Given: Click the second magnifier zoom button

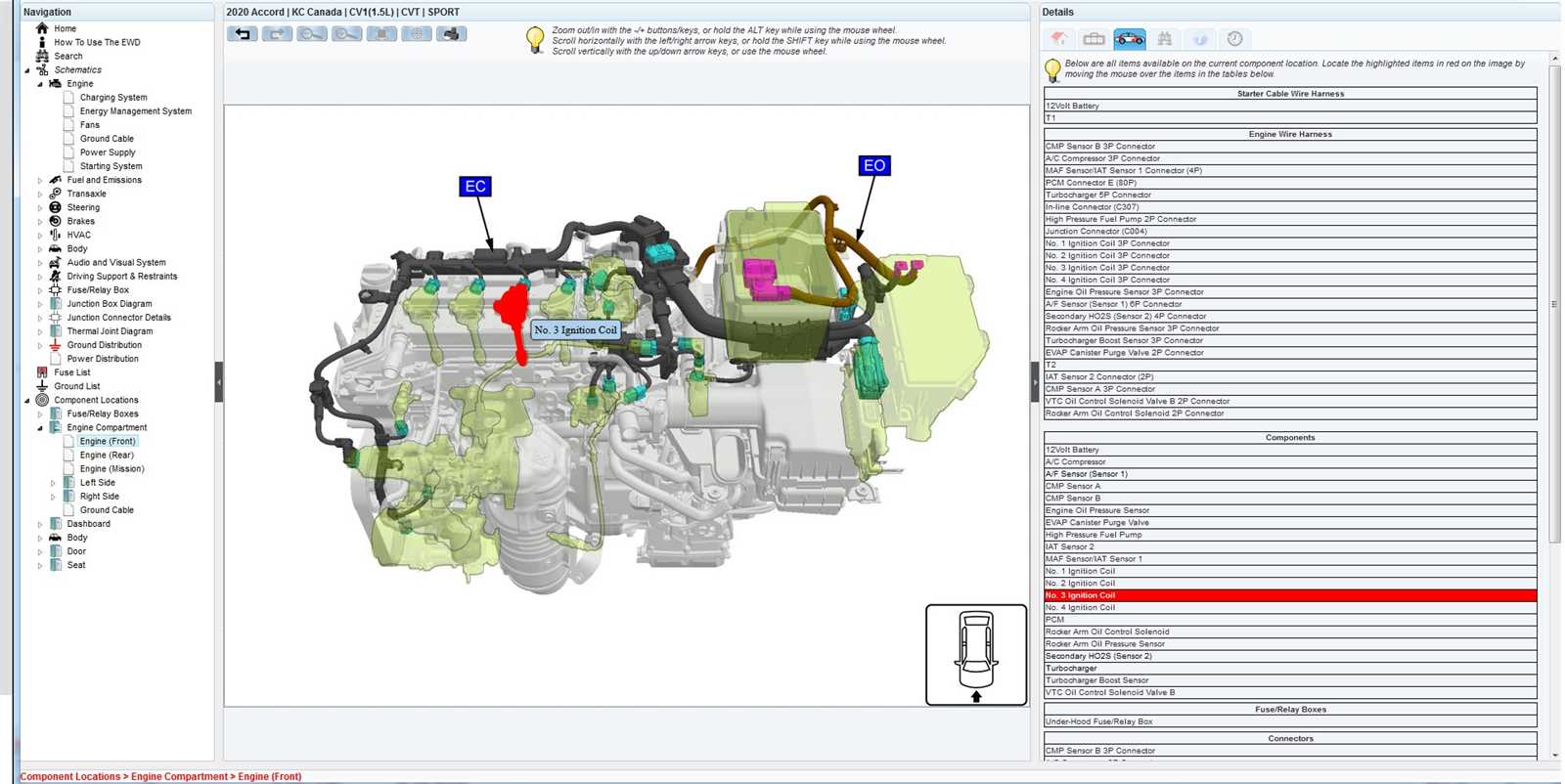Looking at the screenshot, I should (x=347, y=34).
